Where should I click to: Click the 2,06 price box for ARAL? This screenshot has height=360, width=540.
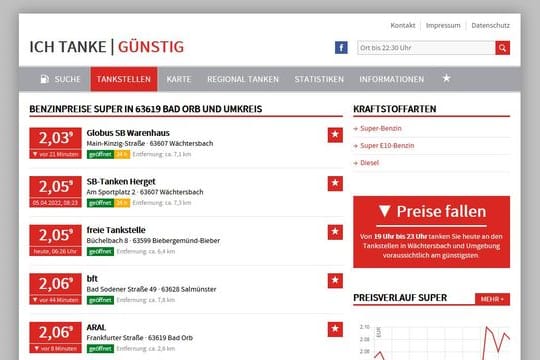(55, 337)
